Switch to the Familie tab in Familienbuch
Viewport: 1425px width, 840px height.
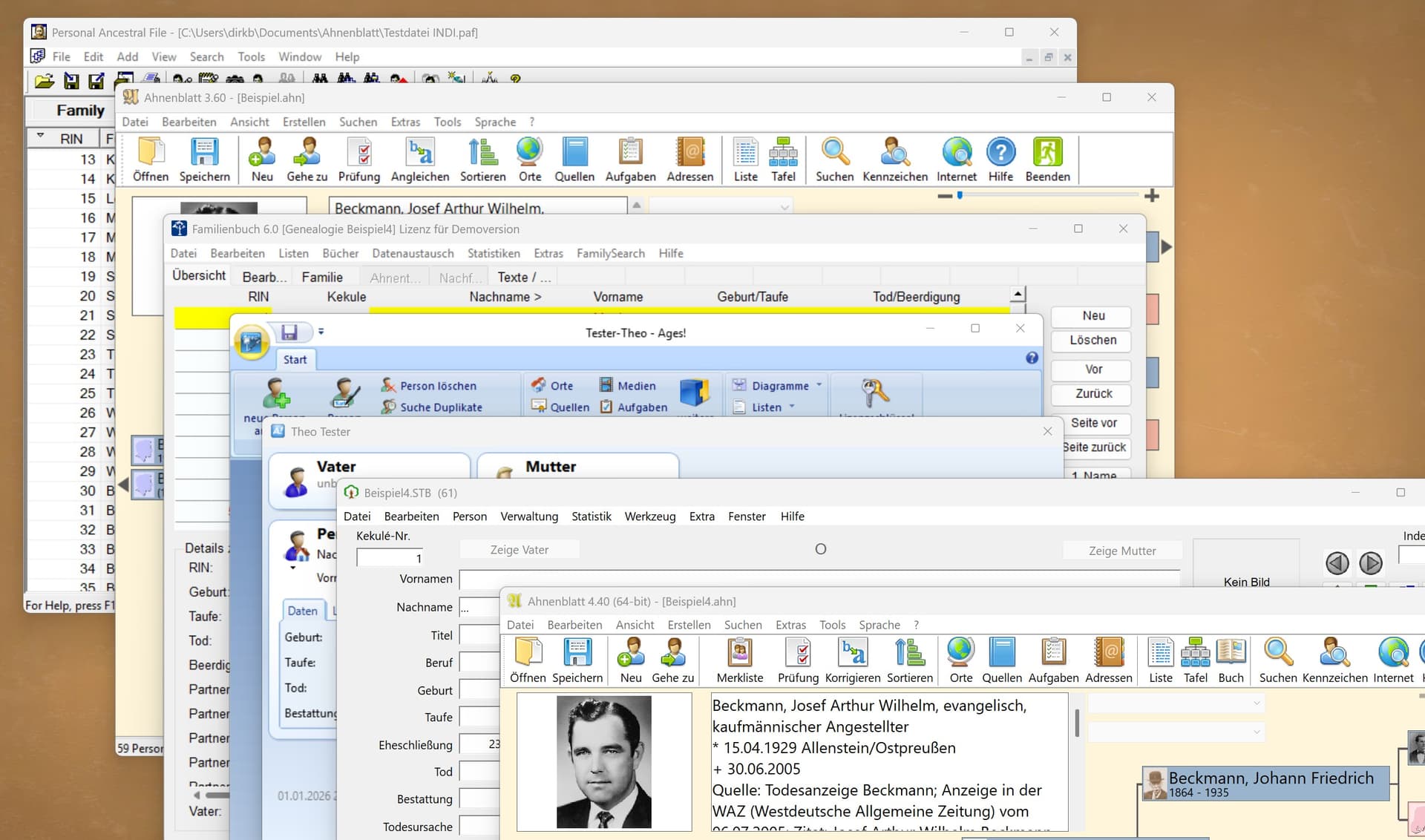tap(321, 278)
